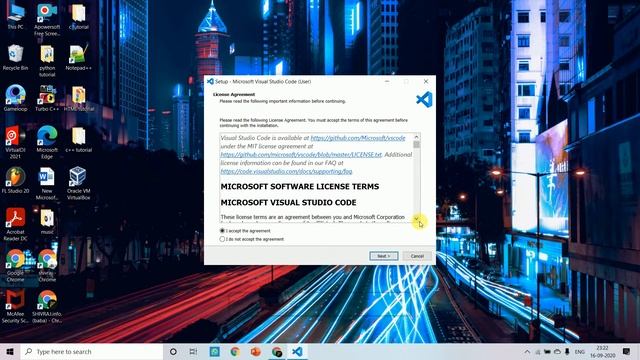The height and width of the screenshot is (360, 640).
Task: Close the Setup window
Action: pyautogui.click(x=426, y=82)
